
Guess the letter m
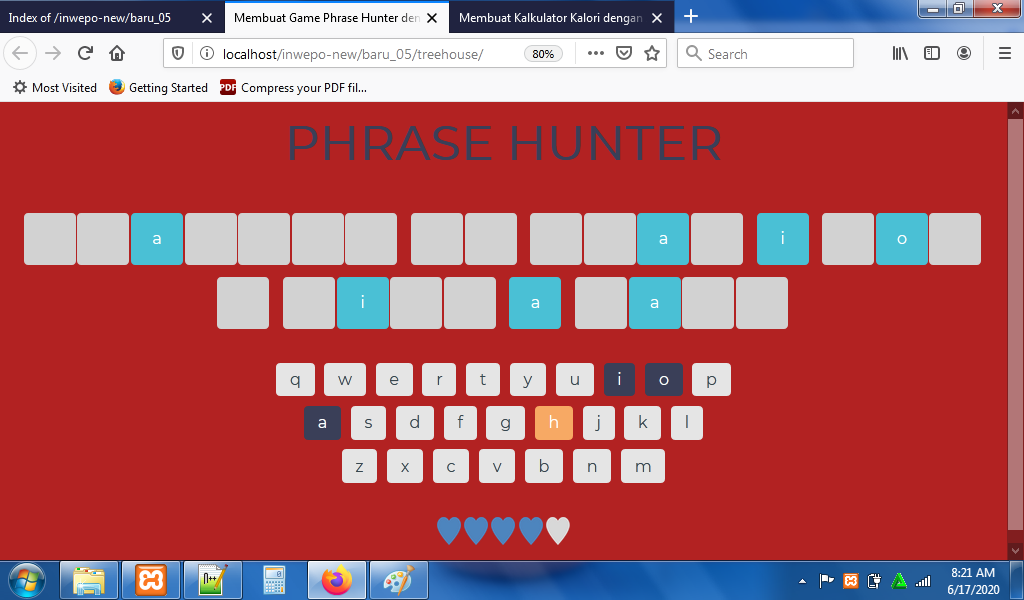[643, 466]
